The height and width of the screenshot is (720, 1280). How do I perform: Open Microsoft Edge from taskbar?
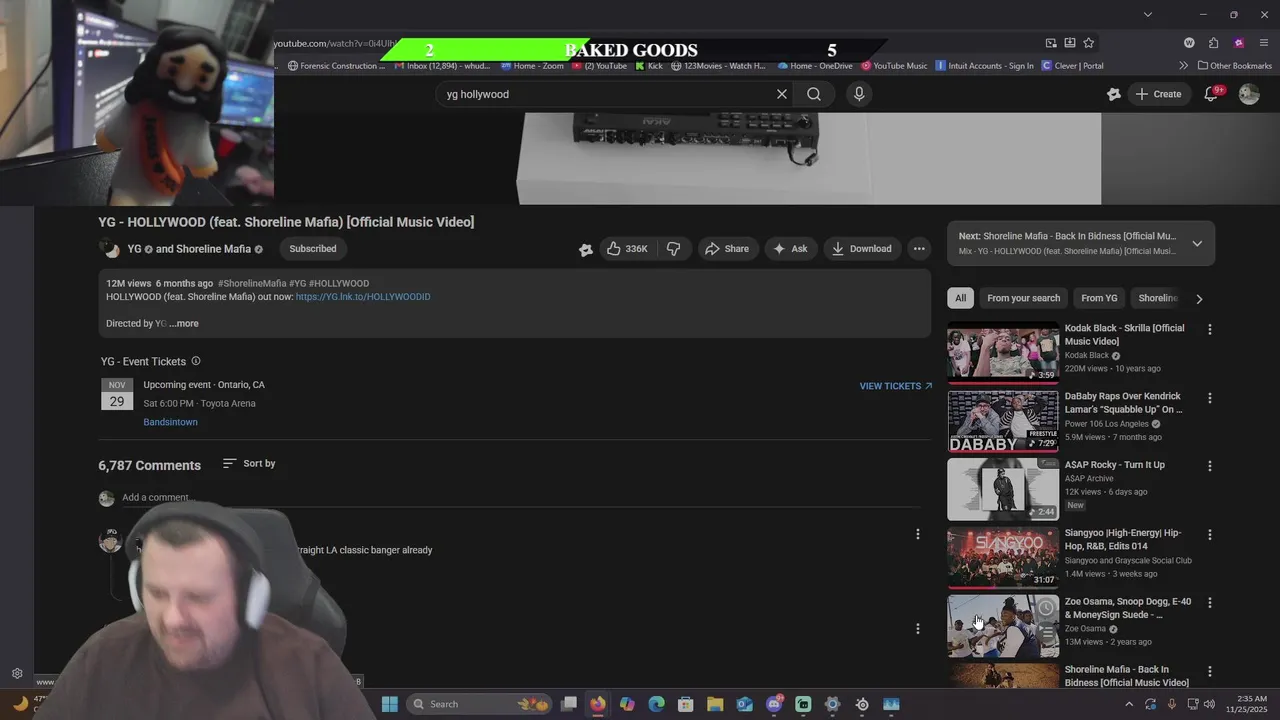tap(656, 704)
